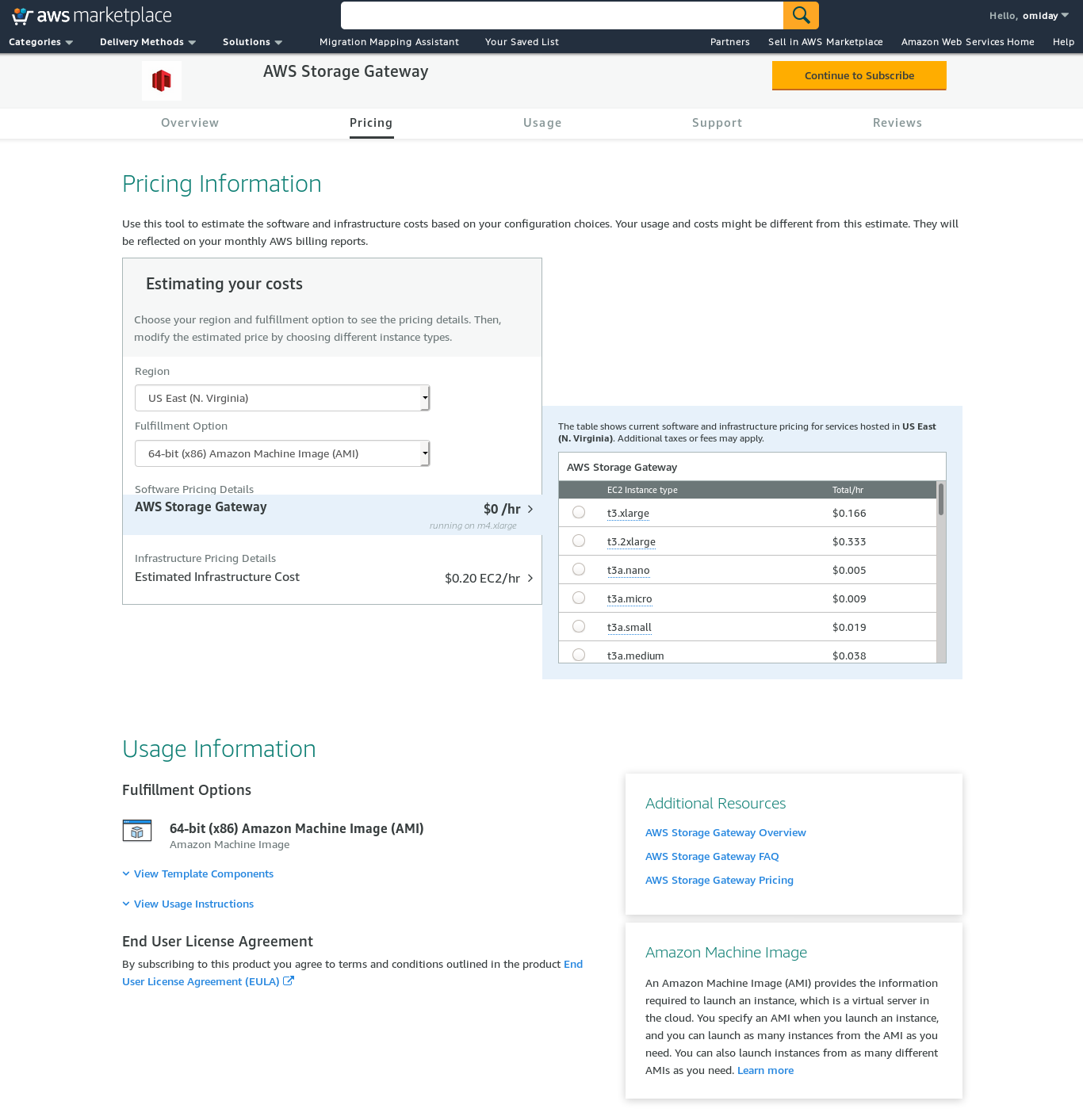Open the Help link
The width and height of the screenshot is (1083, 1120).
coord(1063,42)
